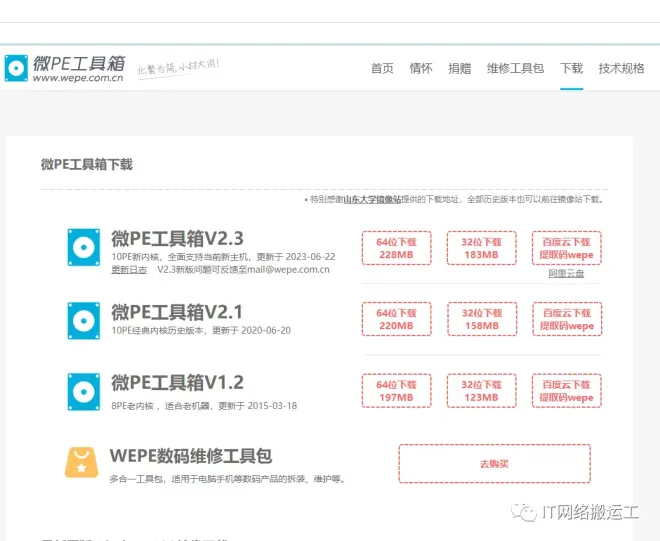The image size is (660, 541).
Task: Download V2.3 64位 228MB
Action: click(x=397, y=248)
